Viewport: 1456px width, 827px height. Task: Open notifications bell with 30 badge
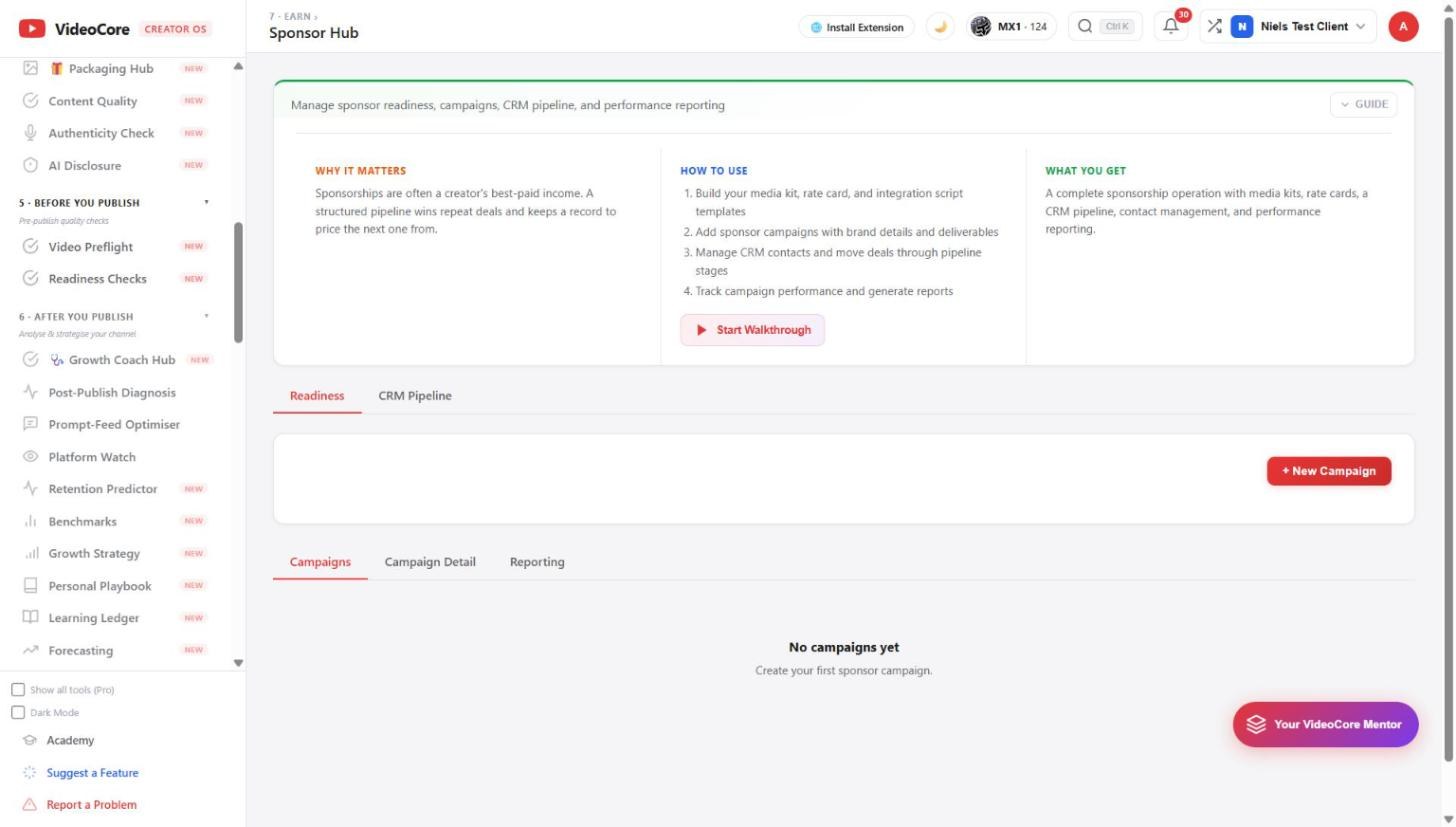(x=1171, y=27)
